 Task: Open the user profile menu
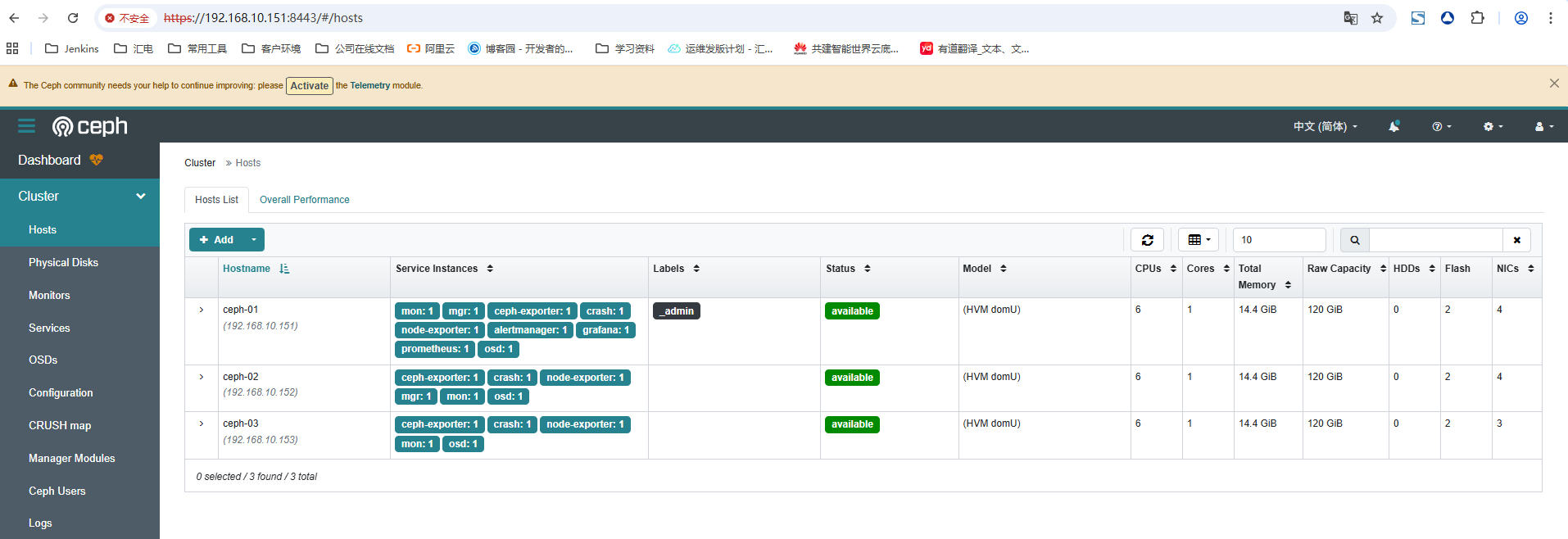pyautogui.click(x=1543, y=126)
